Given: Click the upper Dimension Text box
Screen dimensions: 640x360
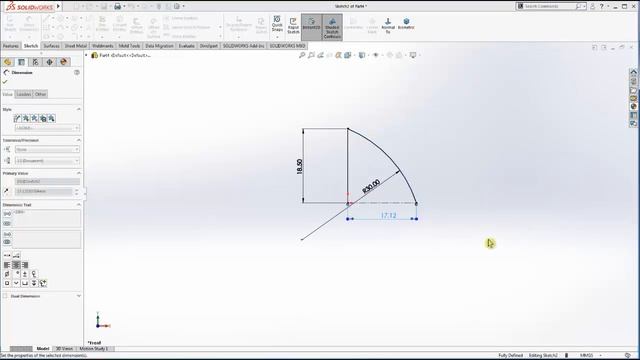Looking at the screenshot, I should click(x=47, y=218).
